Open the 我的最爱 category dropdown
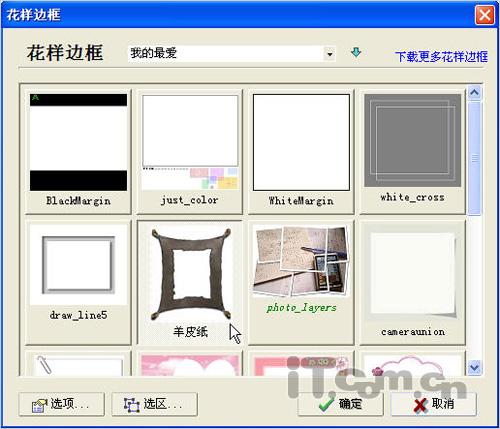Image resolution: width=500 pixels, height=429 pixels. [232, 53]
